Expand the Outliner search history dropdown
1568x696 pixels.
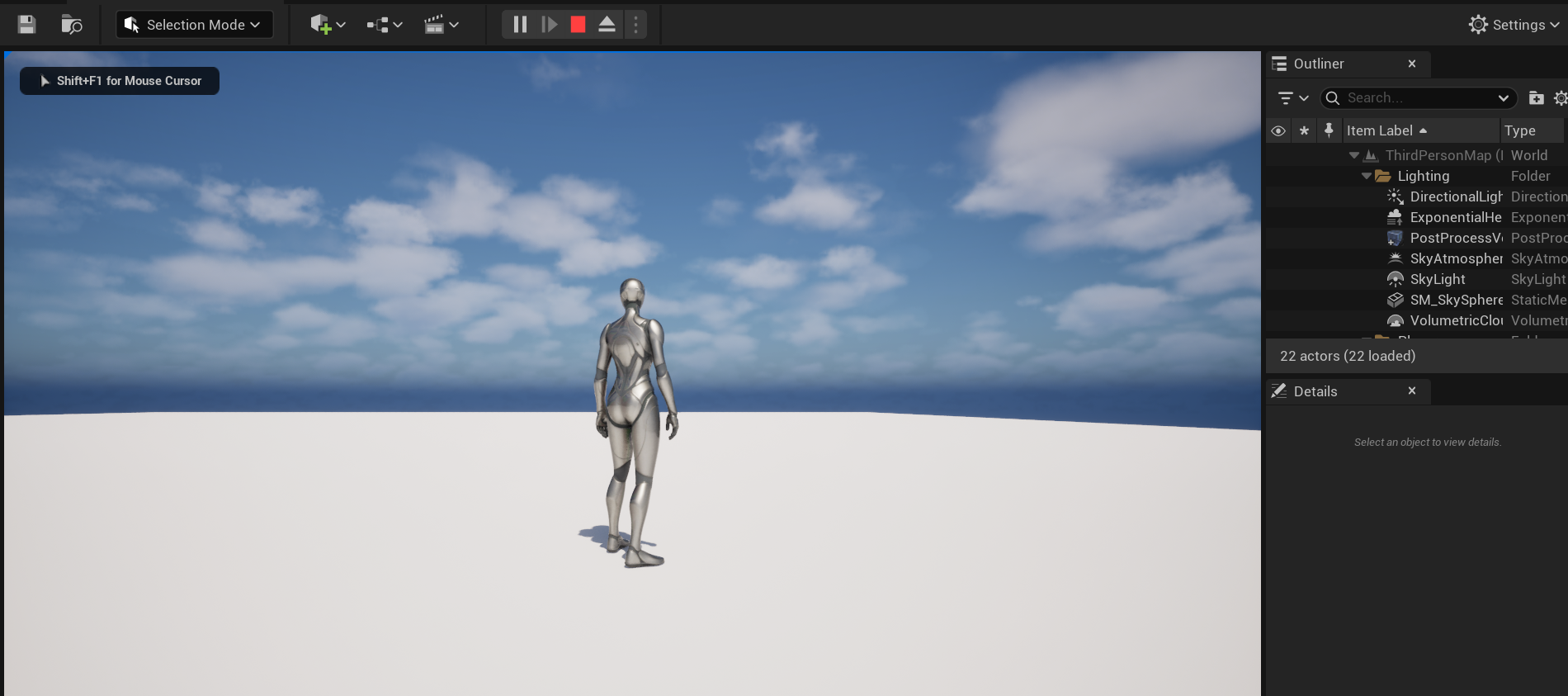click(x=1503, y=98)
